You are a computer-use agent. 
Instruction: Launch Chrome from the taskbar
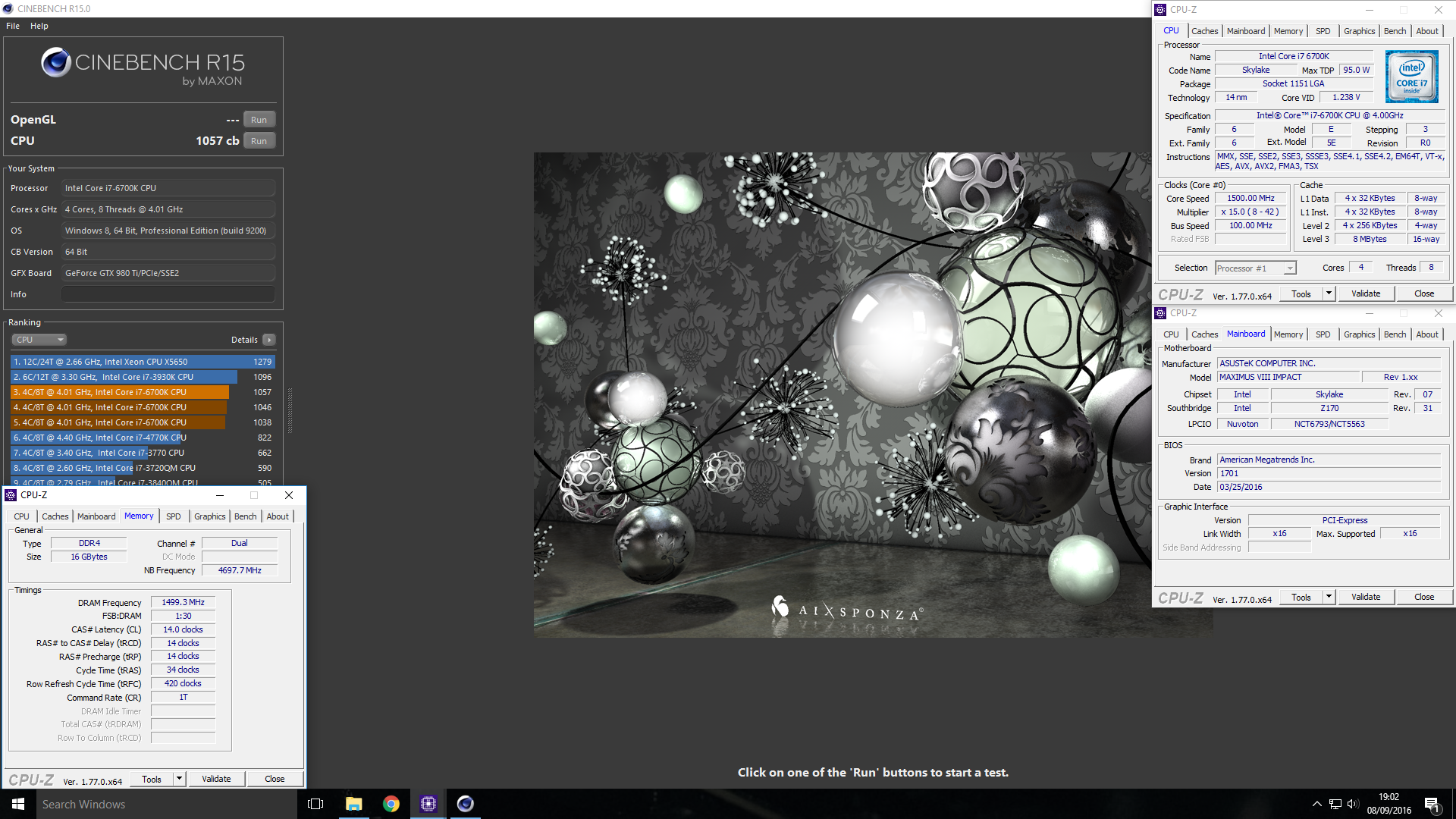click(x=391, y=804)
